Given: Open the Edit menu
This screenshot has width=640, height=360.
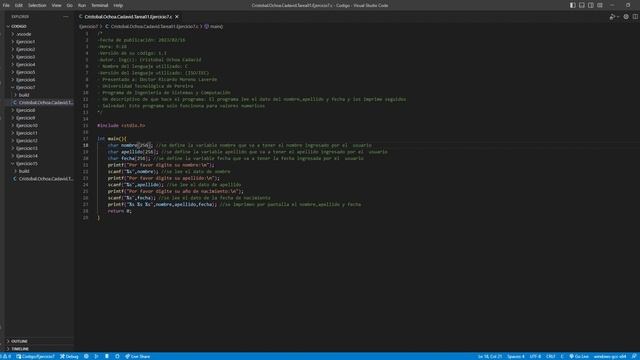Looking at the screenshot, I should pos(19,5).
